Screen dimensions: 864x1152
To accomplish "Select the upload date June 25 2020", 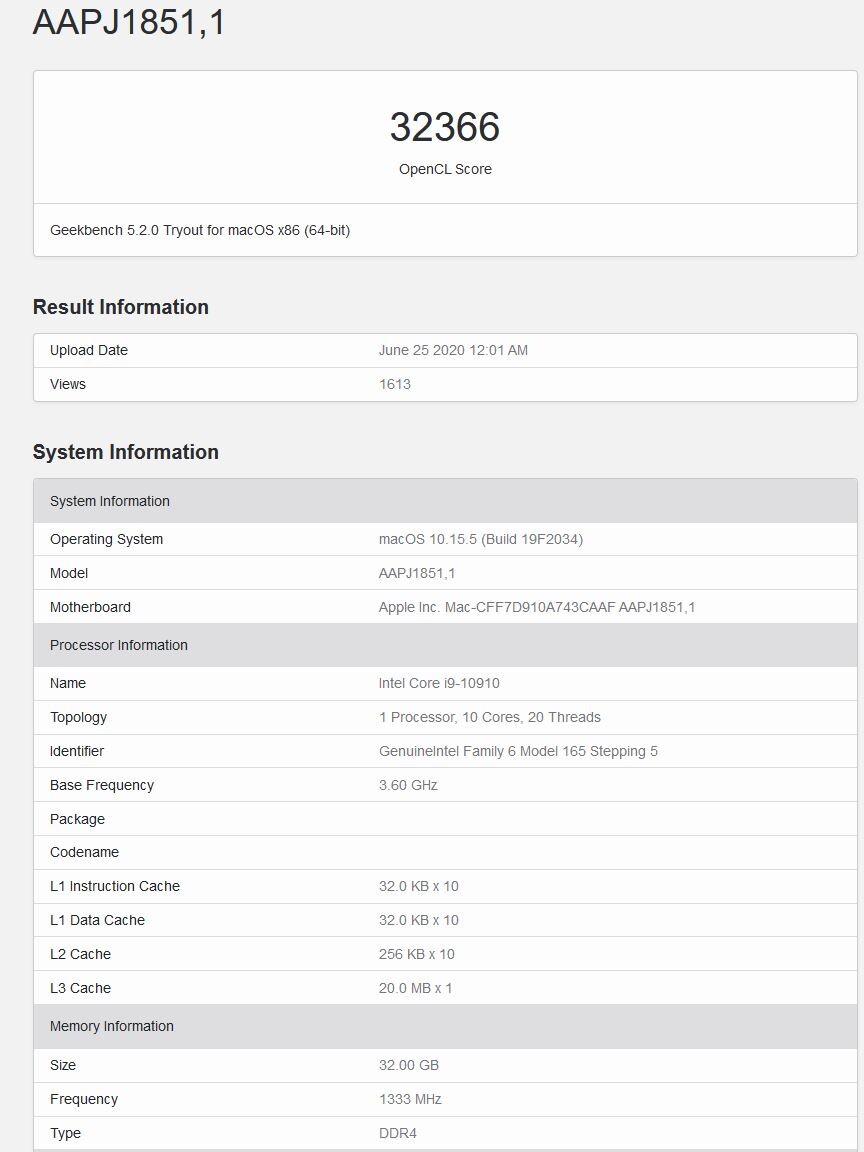I will (x=453, y=350).
